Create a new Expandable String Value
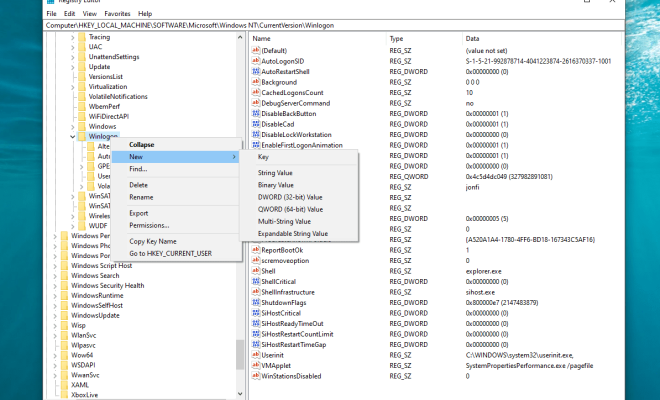This screenshot has height=400, width=660. pyautogui.click(x=299, y=233)
